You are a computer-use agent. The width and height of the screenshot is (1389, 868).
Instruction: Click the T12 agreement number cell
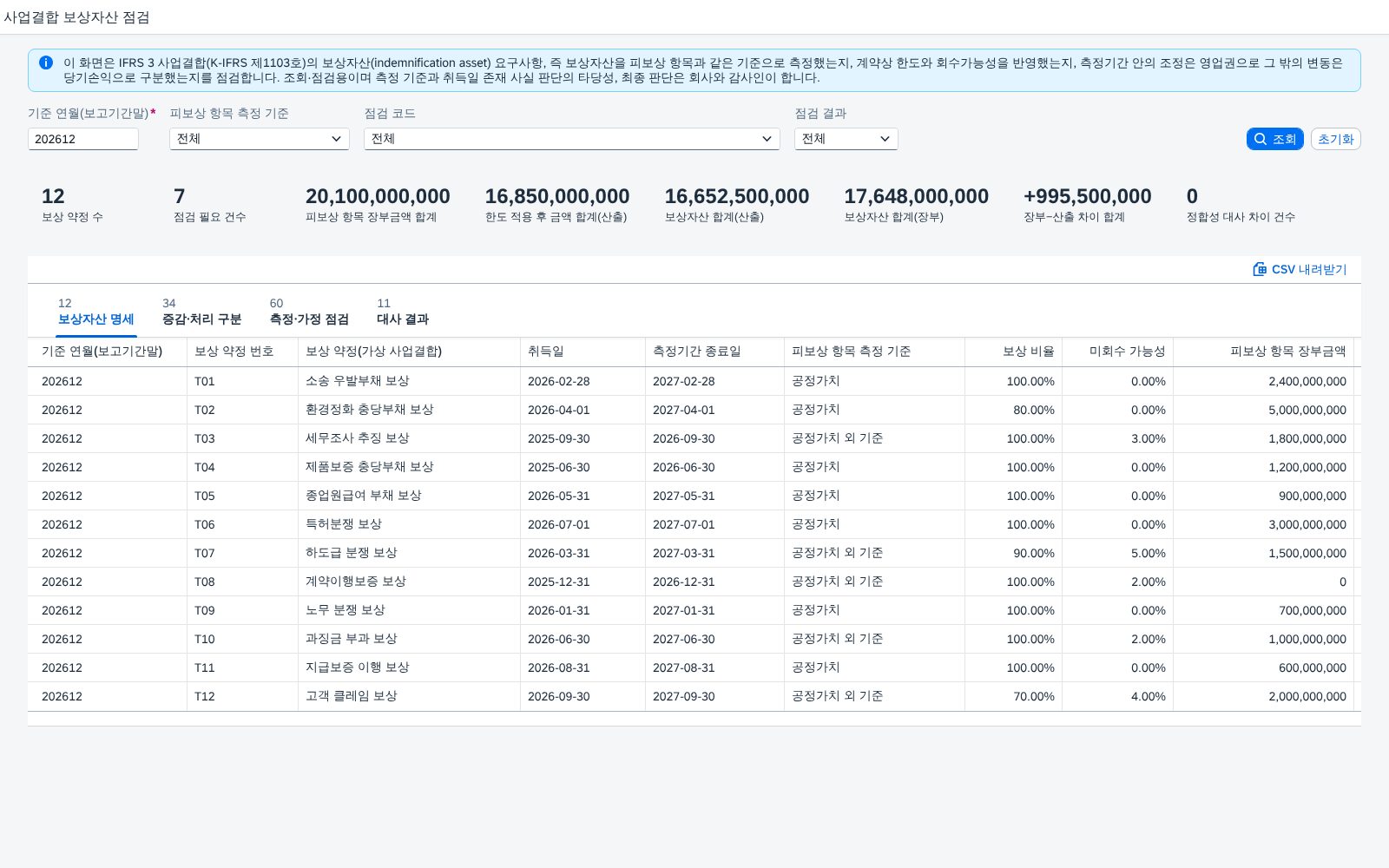(x=243, y=696)
